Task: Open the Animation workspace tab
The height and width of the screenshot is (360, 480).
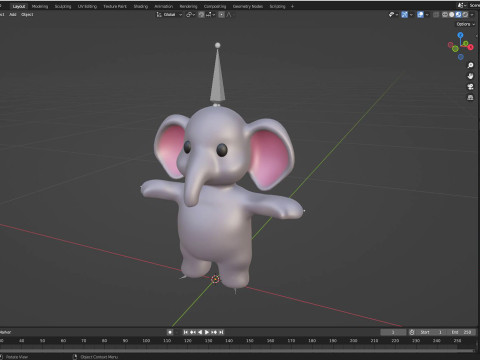Action: pos(163,6)
